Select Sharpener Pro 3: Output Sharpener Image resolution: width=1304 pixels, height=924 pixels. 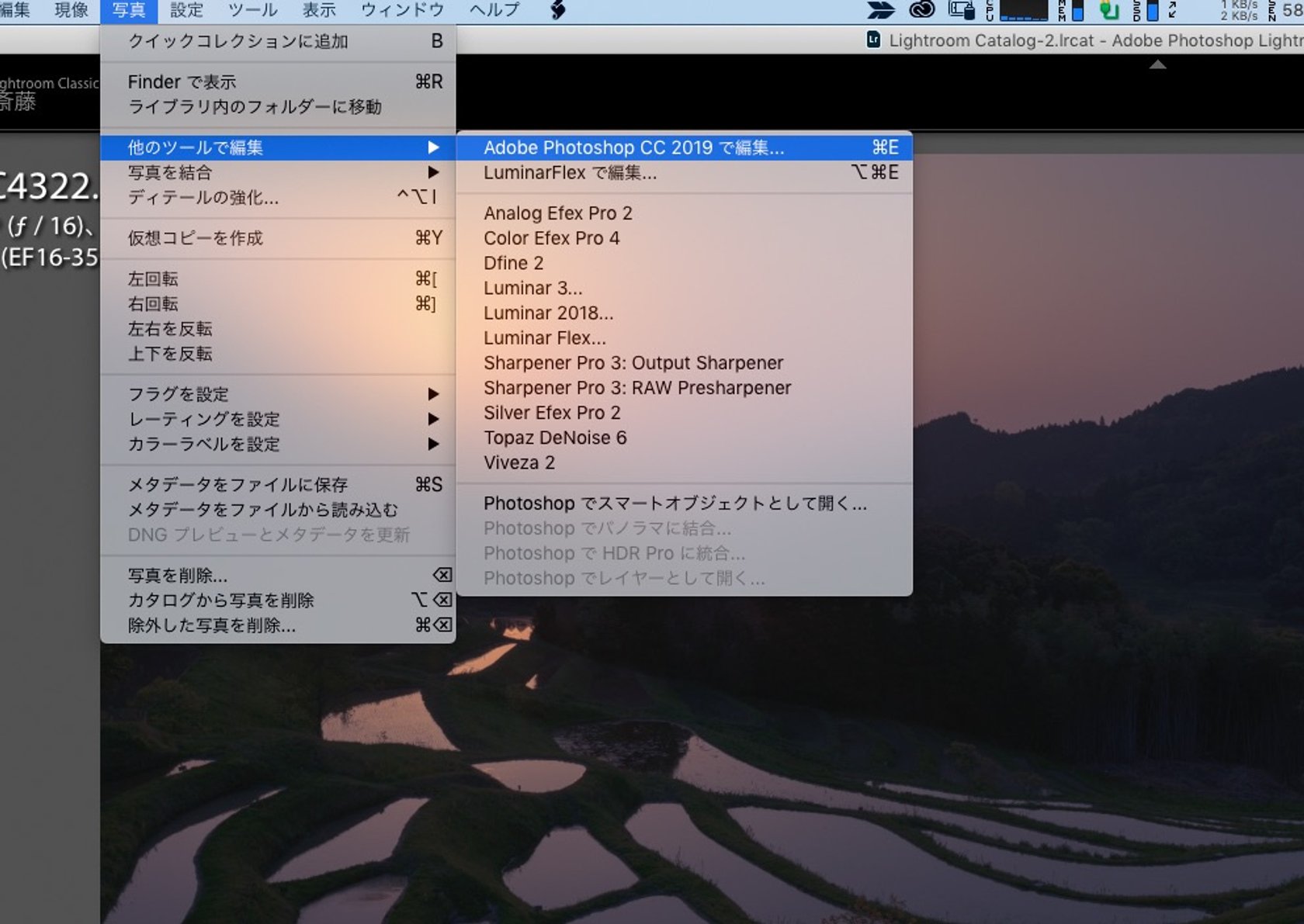coord(685,363)
